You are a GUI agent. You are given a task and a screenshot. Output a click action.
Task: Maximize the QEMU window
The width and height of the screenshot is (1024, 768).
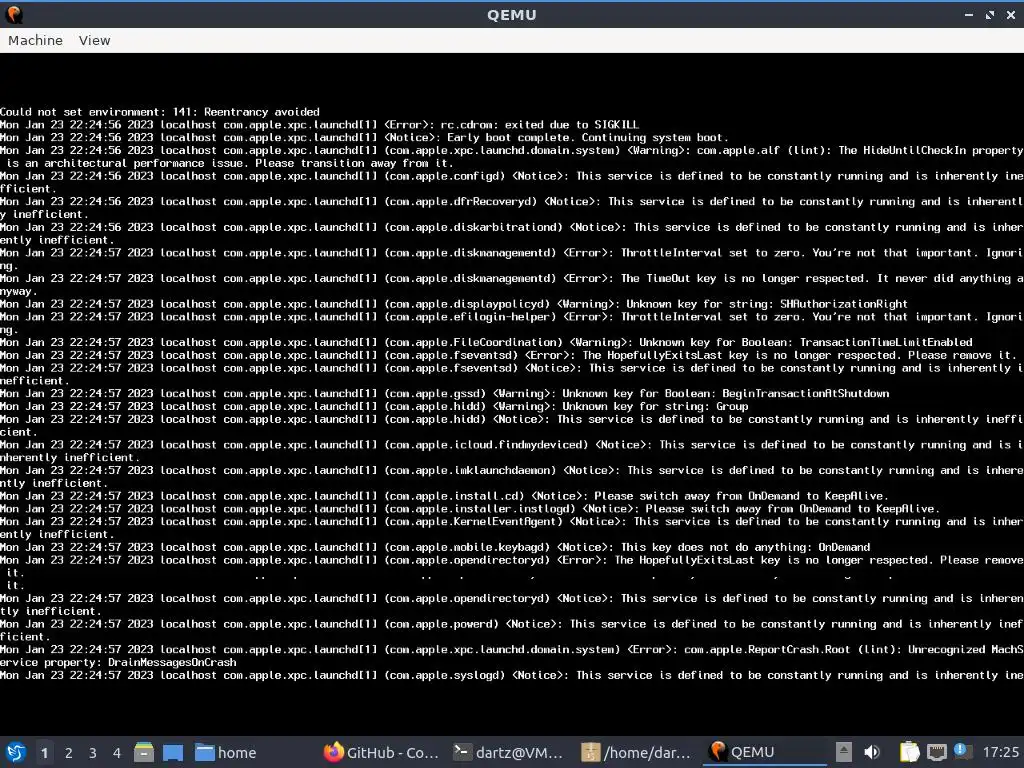pos(989,14)
